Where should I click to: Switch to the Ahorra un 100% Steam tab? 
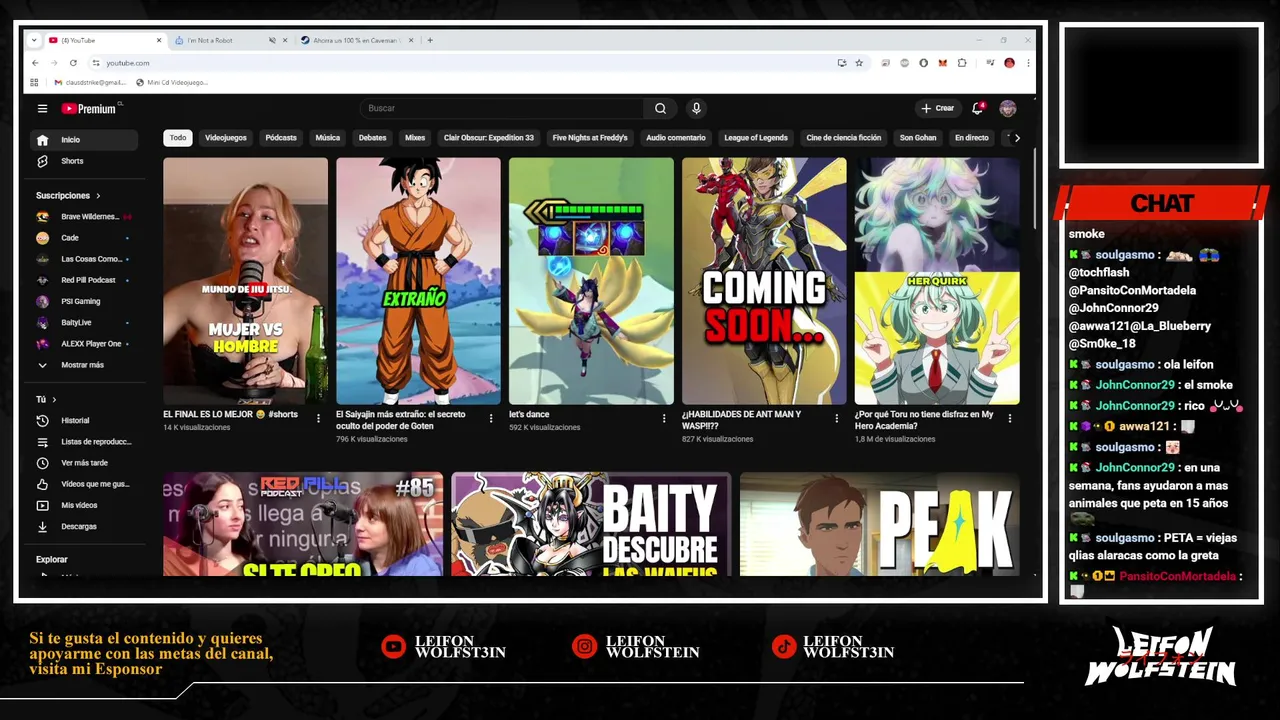coord(356,40)
